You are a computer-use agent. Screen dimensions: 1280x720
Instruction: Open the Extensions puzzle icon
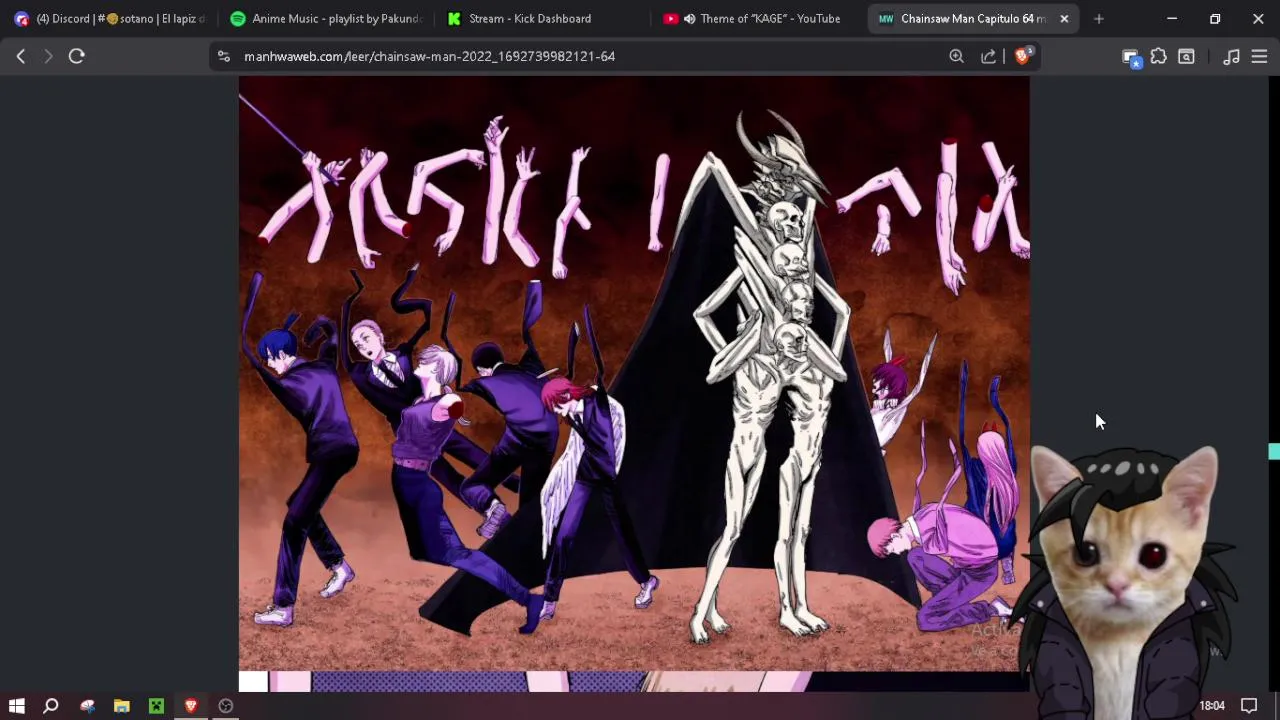tap(1158, 56)
